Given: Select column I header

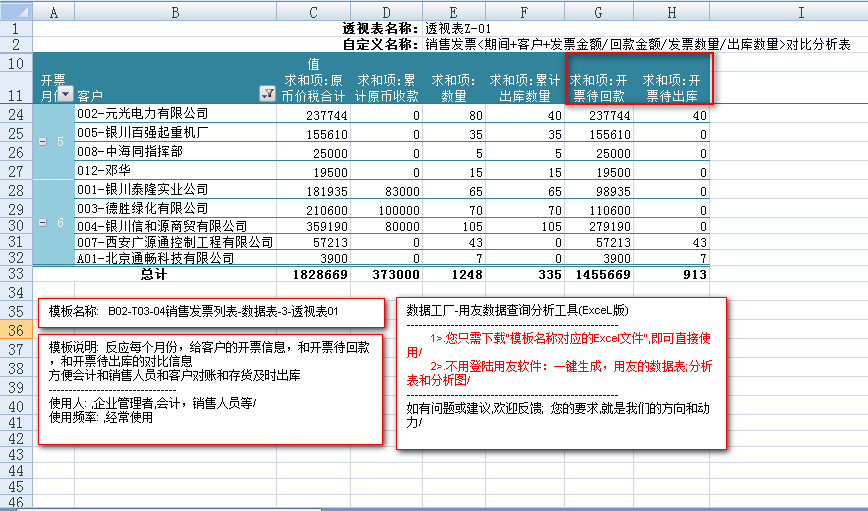Looking at the screenshot, I should pos(800,11).
